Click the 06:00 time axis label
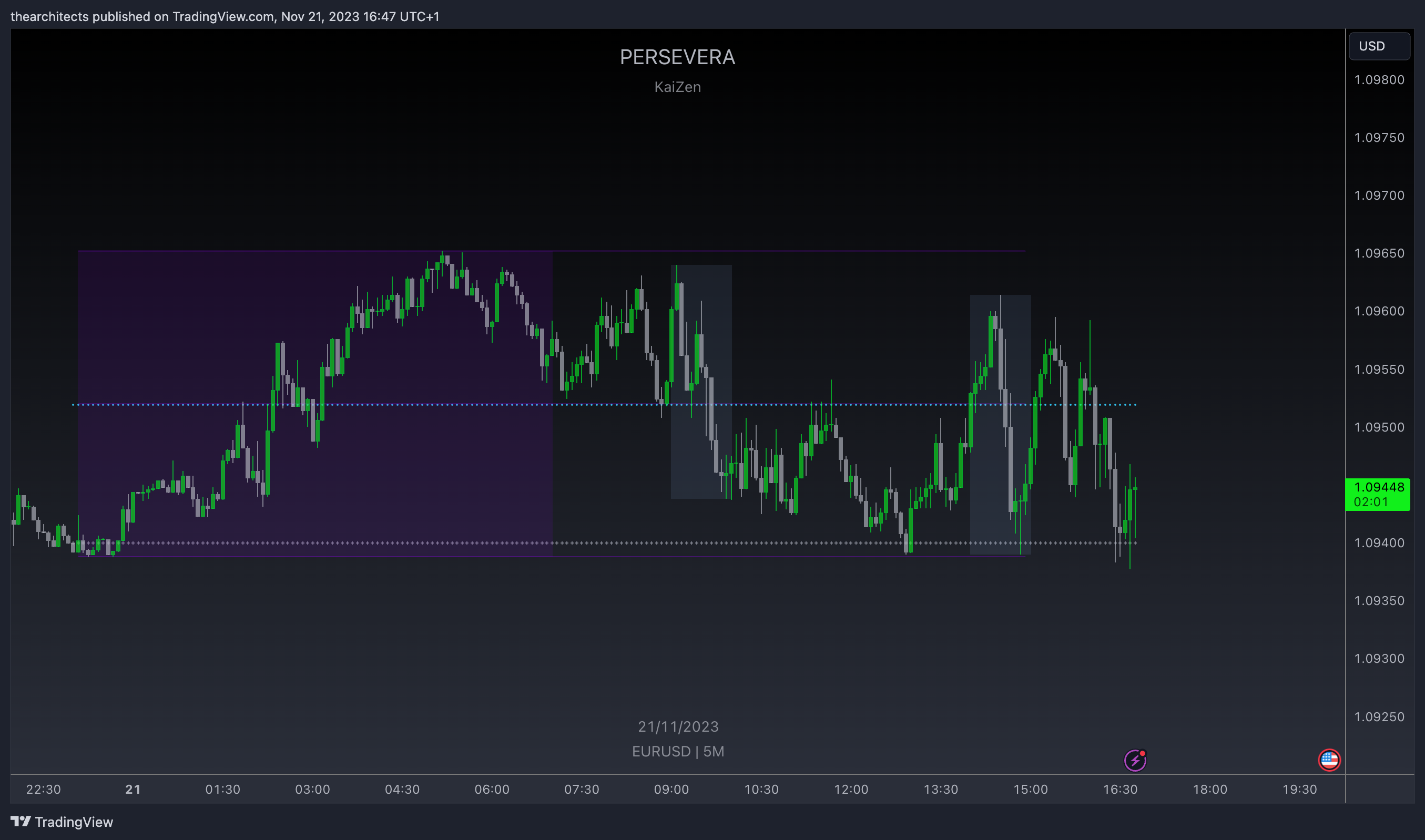 coord(492,789)
